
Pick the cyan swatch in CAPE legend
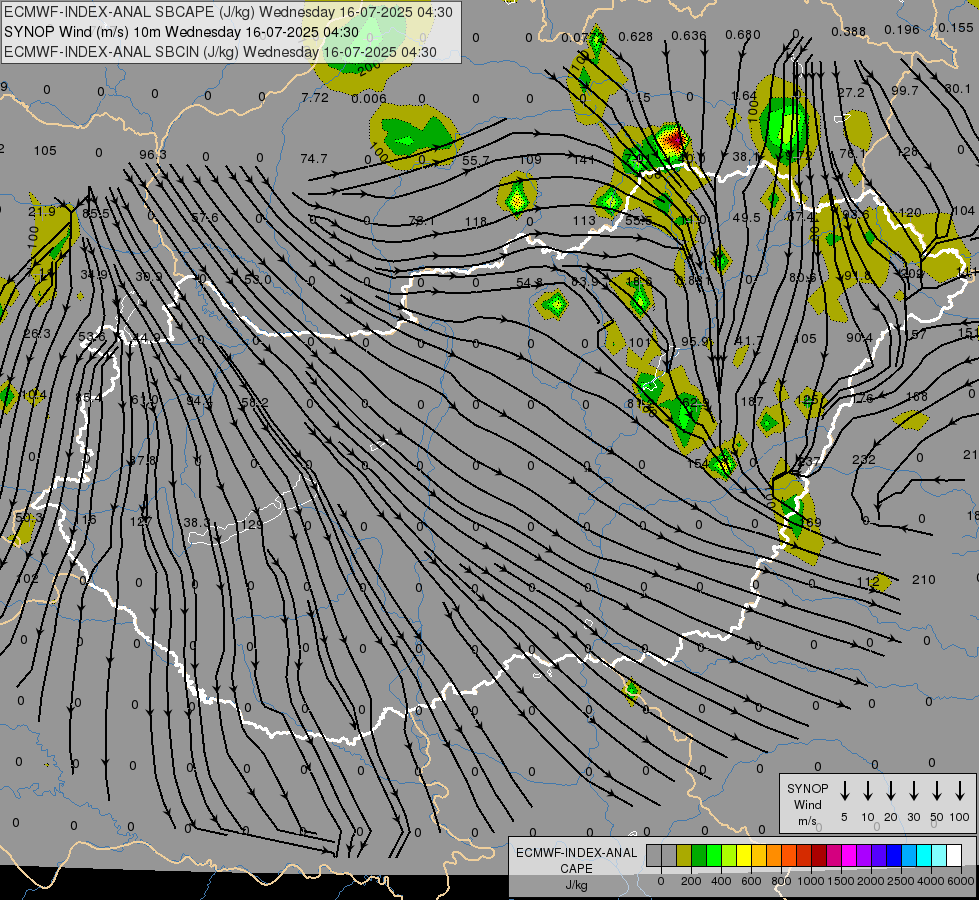point(923,856)
